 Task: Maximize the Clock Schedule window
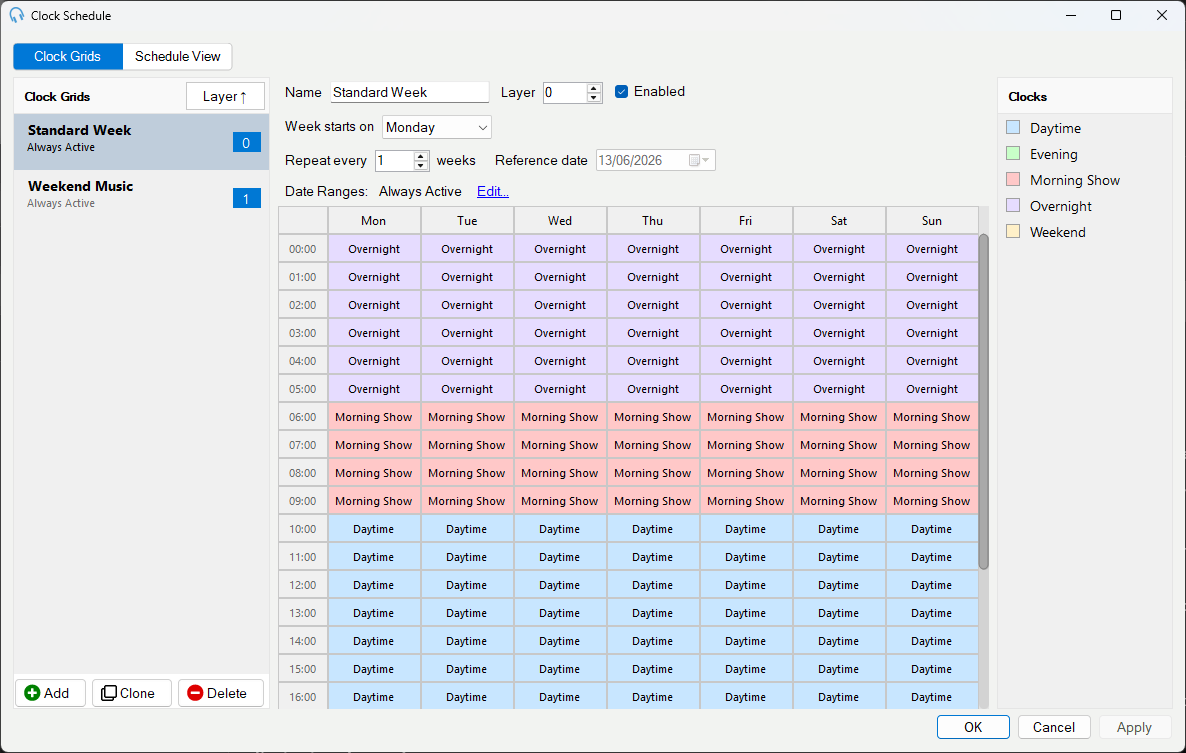click(1116, 15)
